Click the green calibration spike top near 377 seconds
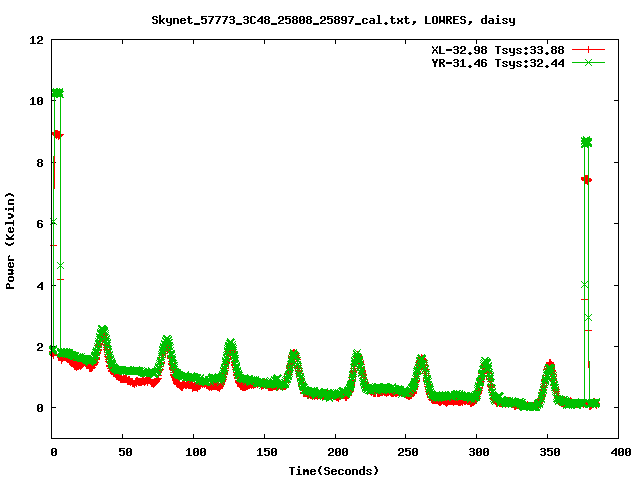640x480 pixels. coord(586,143)
